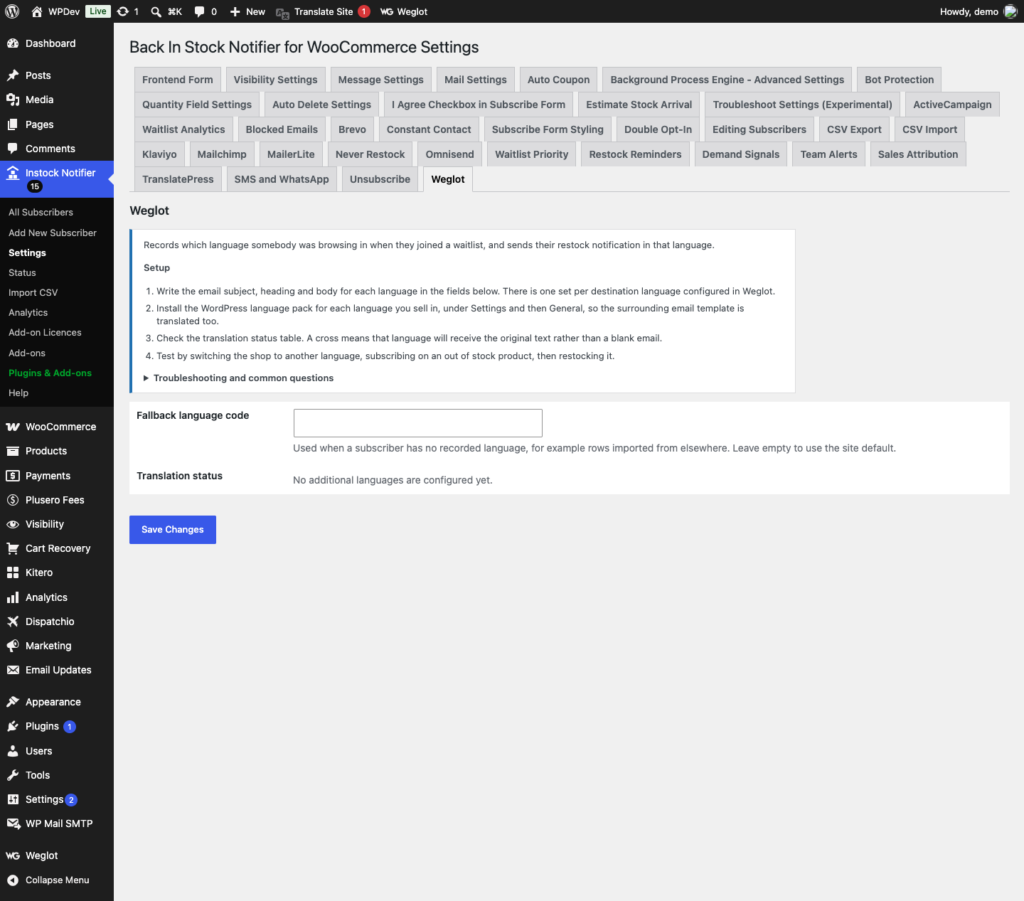Screen dimensions: 1024x901
Task: Go to the Klaviyo tab
Action: click(159, 154)
